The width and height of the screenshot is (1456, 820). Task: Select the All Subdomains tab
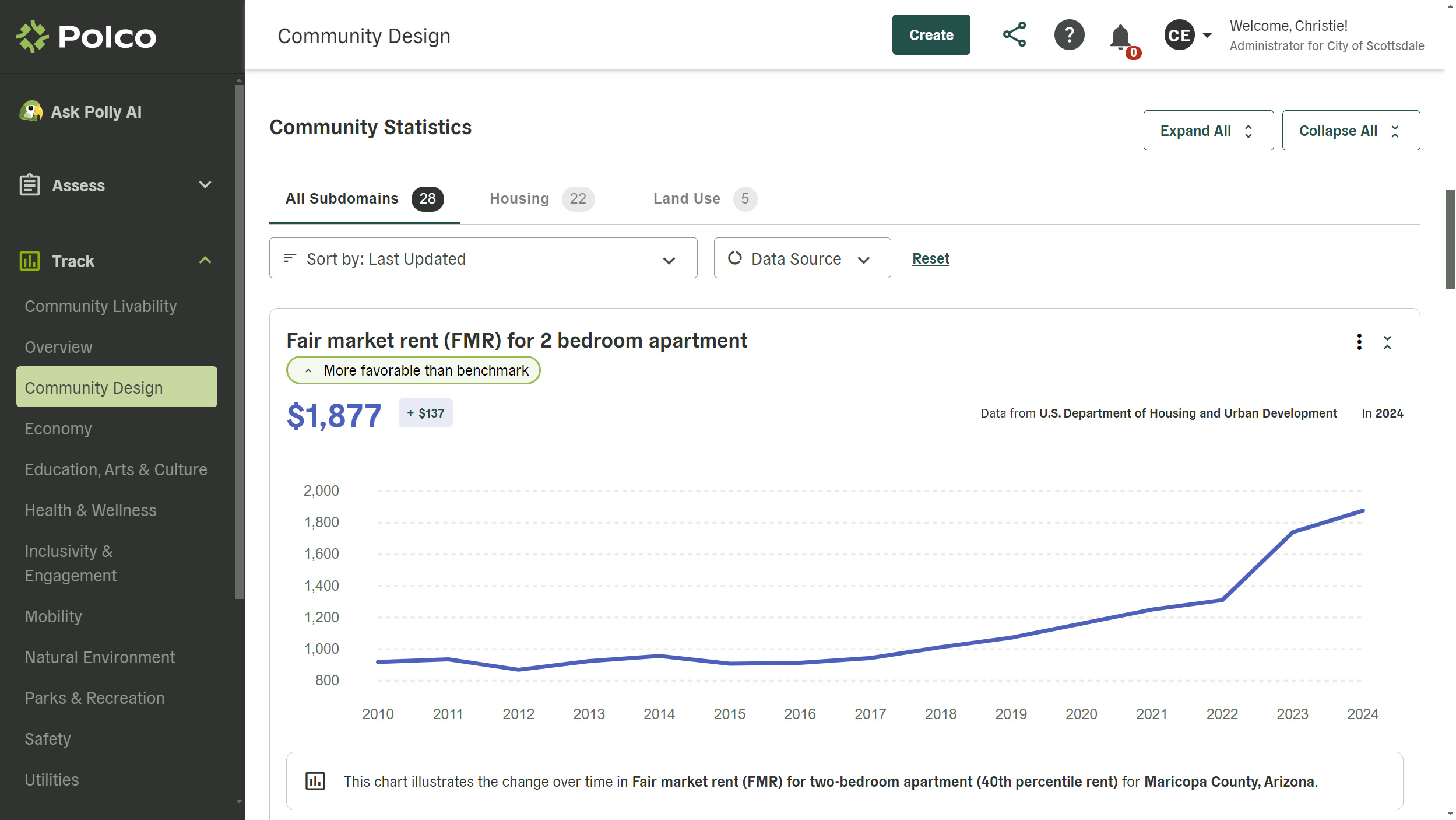coord(363,198)
